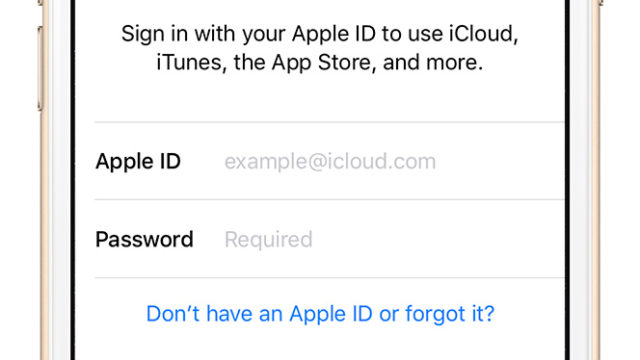Click the words "App Store" in the heading
The width and height of the screenshot is (640, 360).
tap(321, 63)
